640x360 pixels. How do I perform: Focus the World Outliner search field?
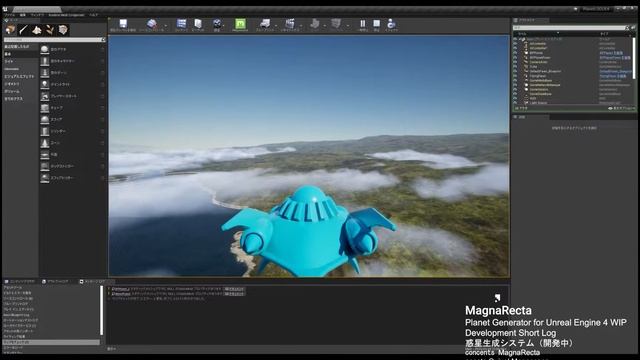569,28
